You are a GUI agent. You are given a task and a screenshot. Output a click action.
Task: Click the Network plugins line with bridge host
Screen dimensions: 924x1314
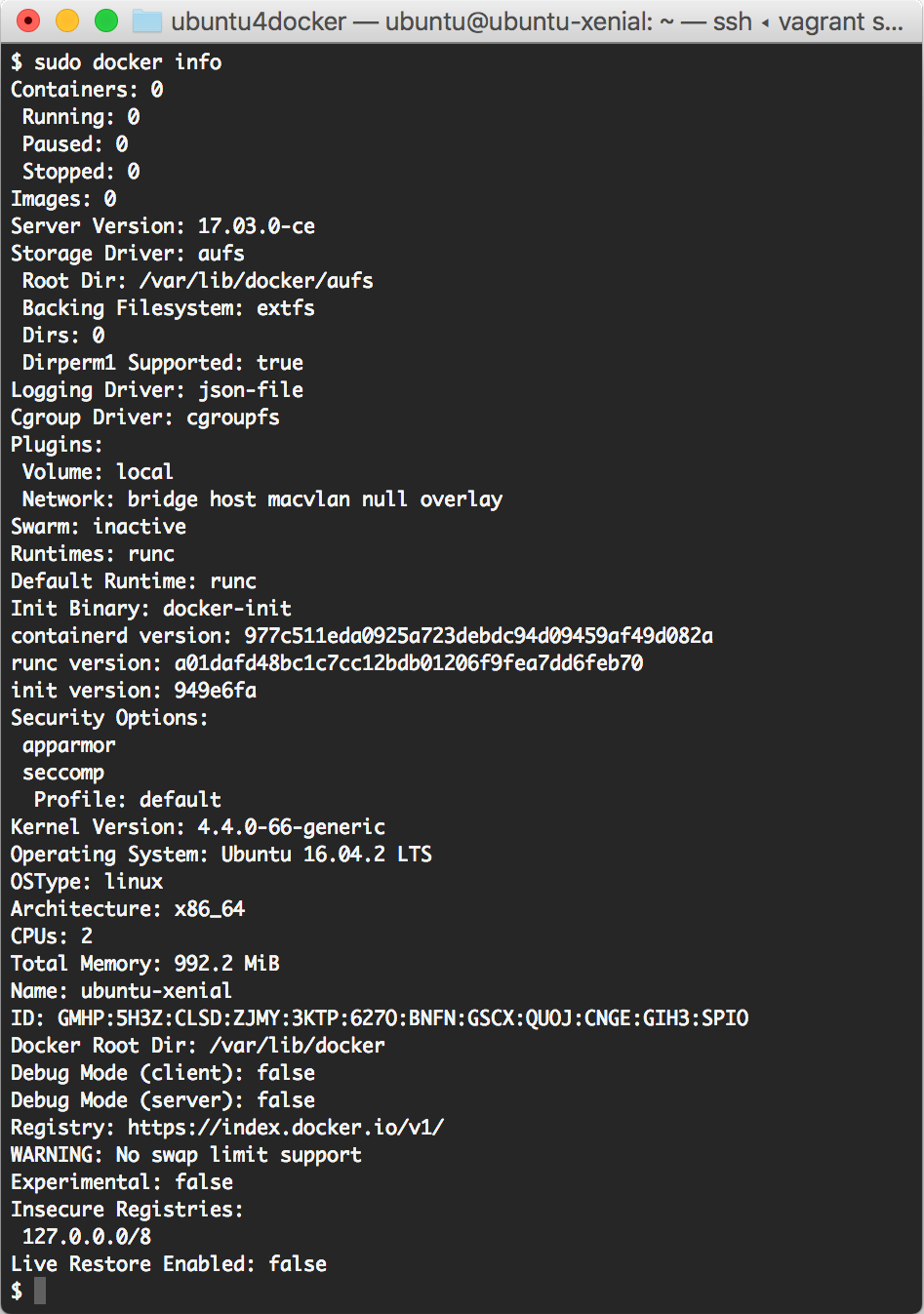point(262,499)
